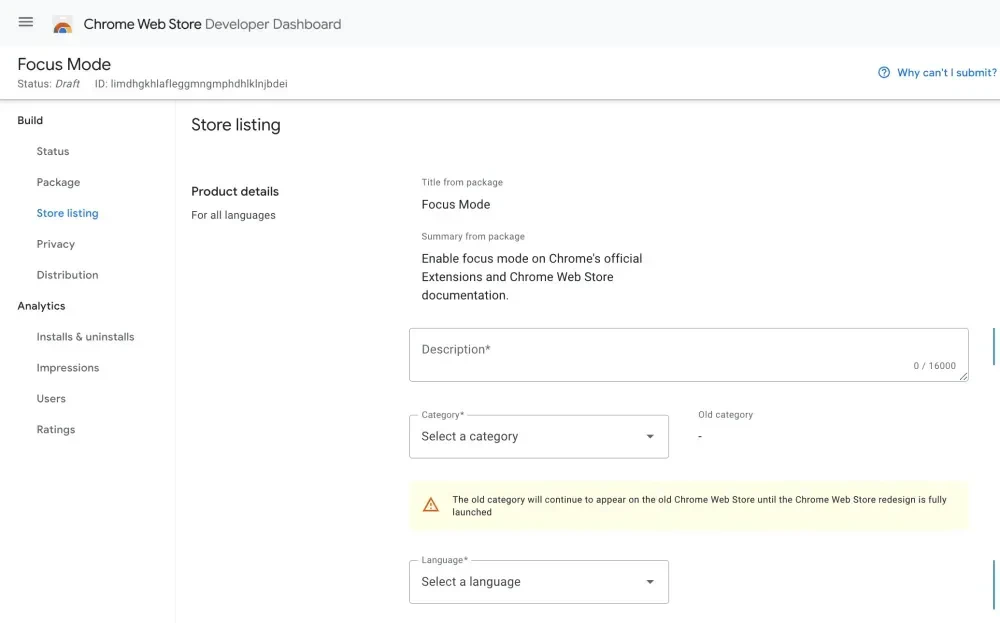Click the Description text field
The height and width of the screenshot is (623, 1000).
[x=689, y=355]
